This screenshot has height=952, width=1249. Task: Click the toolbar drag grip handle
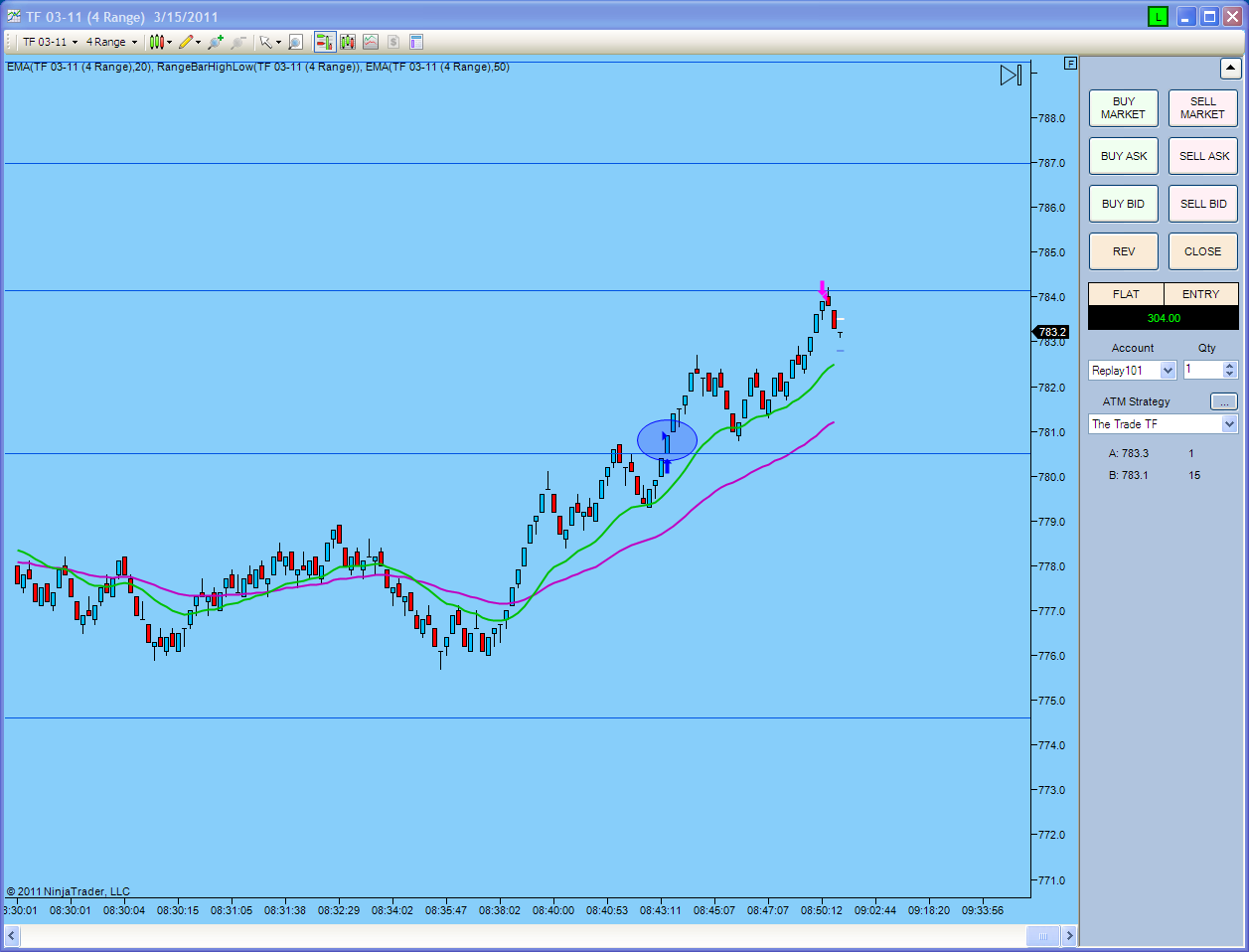[10, 42]
